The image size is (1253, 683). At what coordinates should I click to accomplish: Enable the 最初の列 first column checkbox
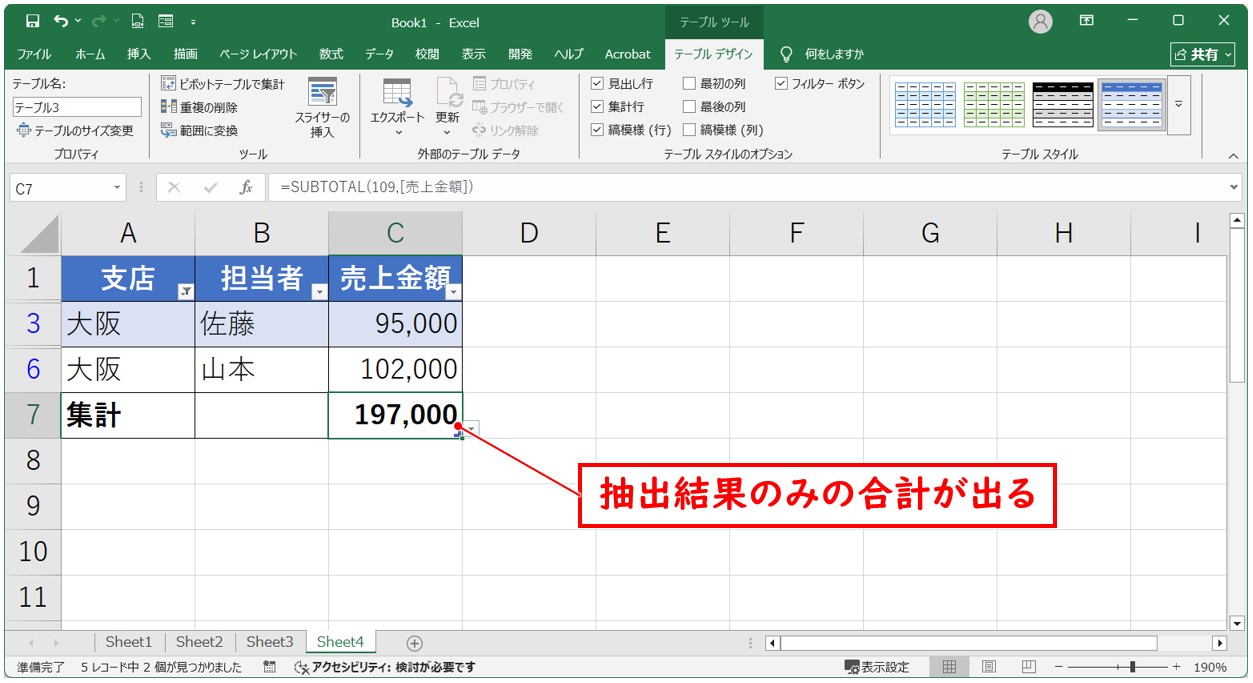pyautogui.click(x=689, y=84)
